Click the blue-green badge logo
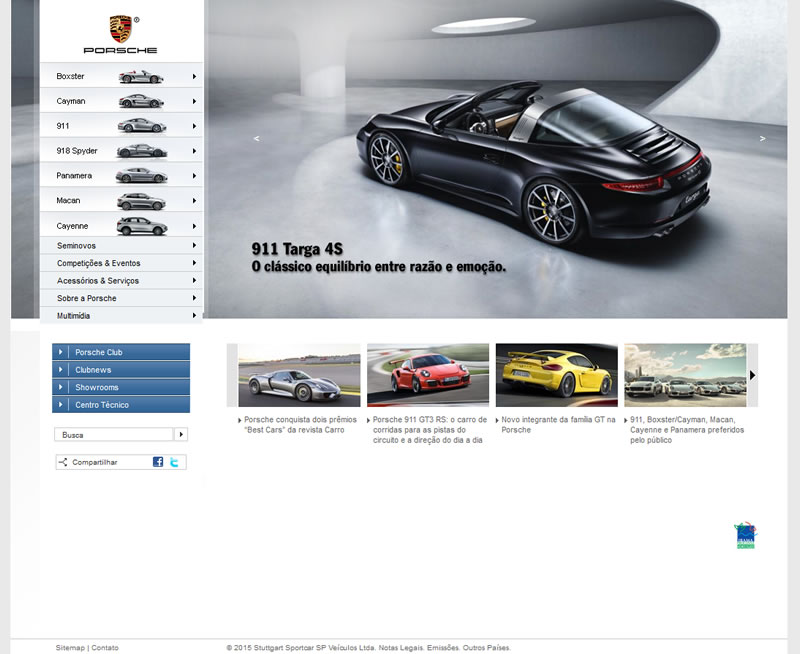Image resolution: width=800 pixels, height=654 pixels. tap(745, 536)
